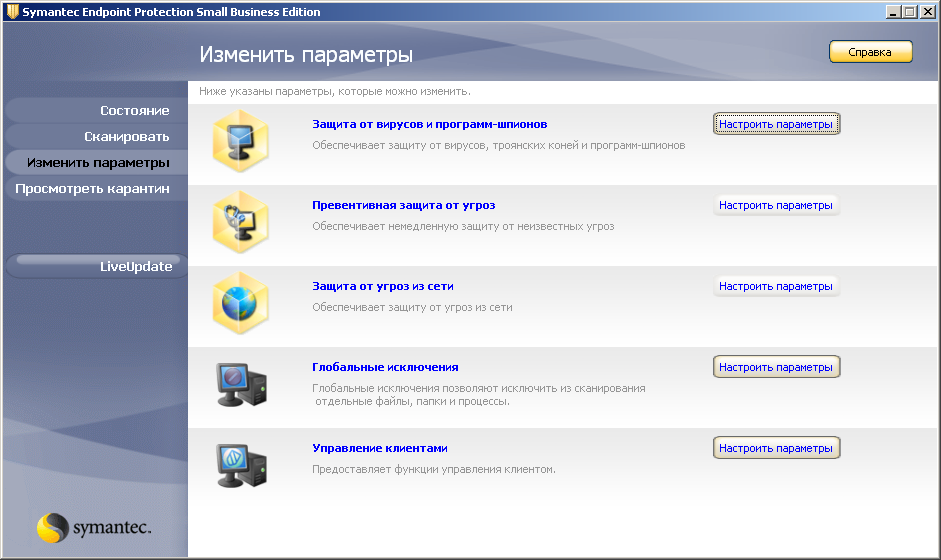The width and height of the screenshot is (941, 560).
Task: Click description mentioning троянских коней
Action: pyautogui.click(x=499, y=145)
